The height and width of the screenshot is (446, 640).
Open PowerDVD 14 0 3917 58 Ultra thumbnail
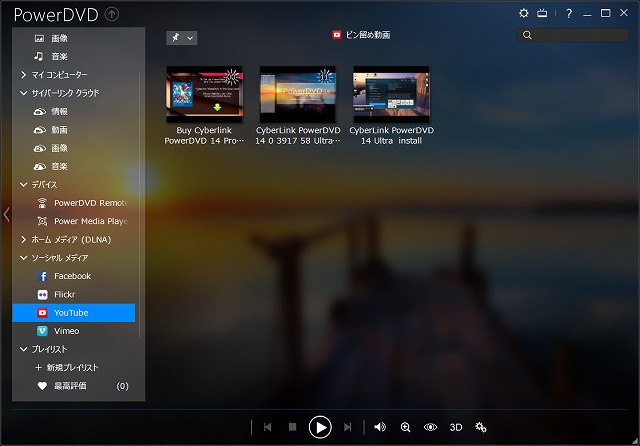click(x=298, y=94)
